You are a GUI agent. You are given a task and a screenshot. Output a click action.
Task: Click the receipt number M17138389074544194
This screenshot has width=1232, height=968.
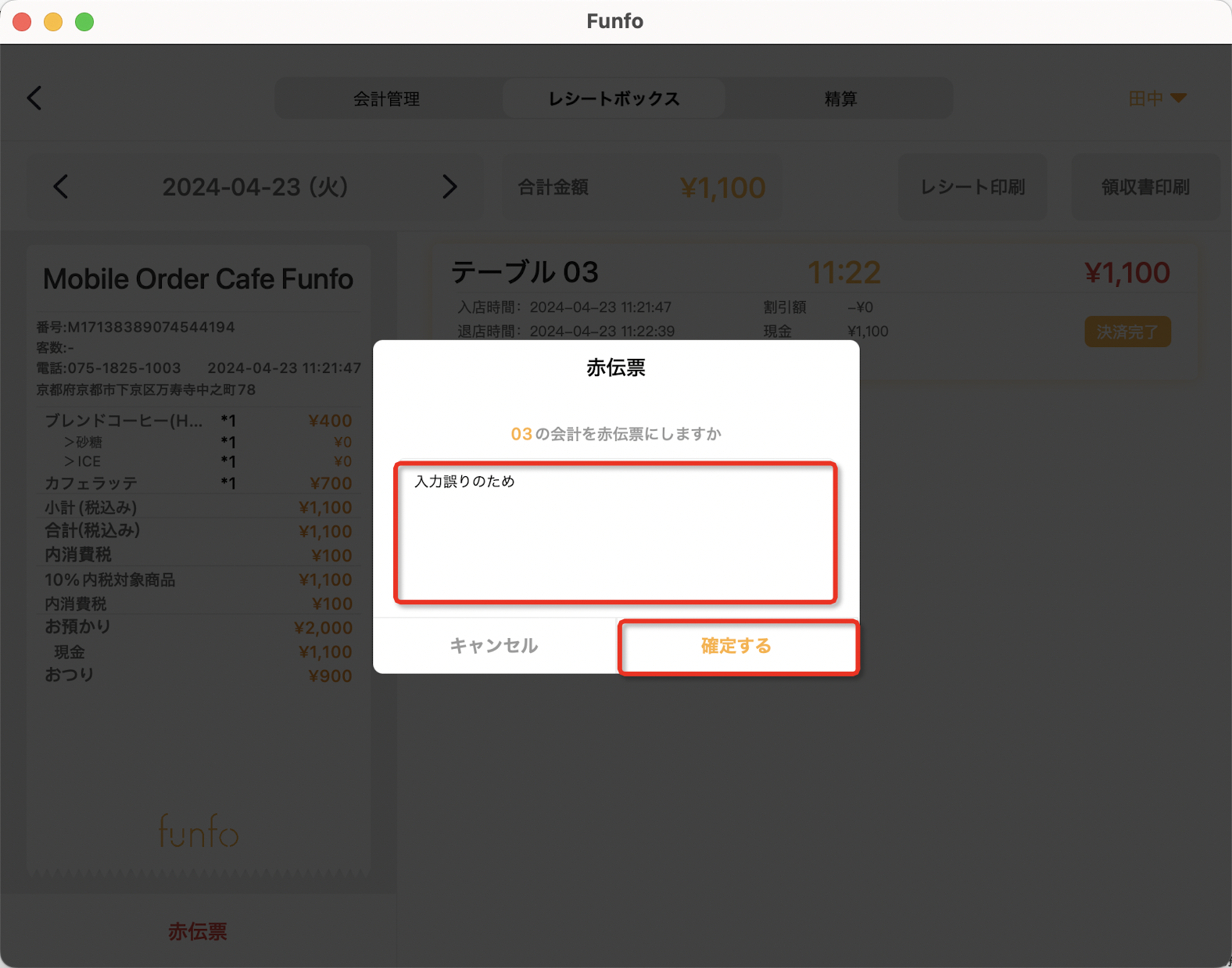(x=135, y=327)
